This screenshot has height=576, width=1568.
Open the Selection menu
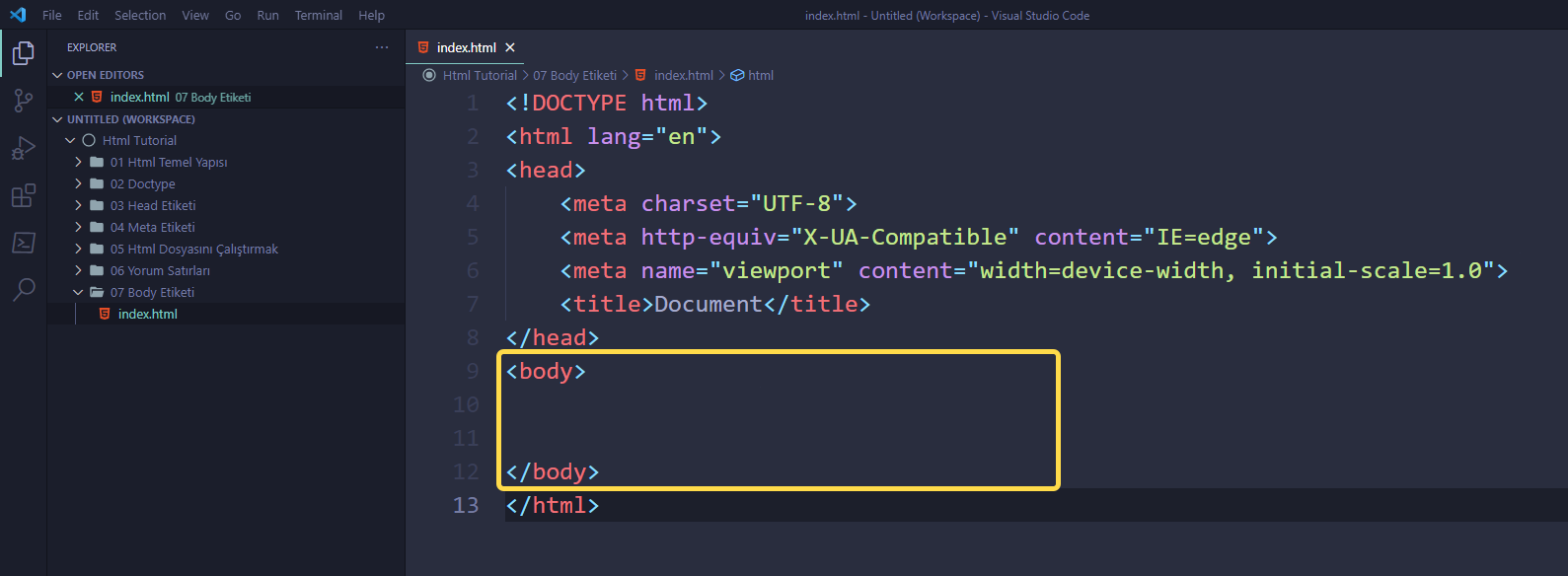[140, 15]
